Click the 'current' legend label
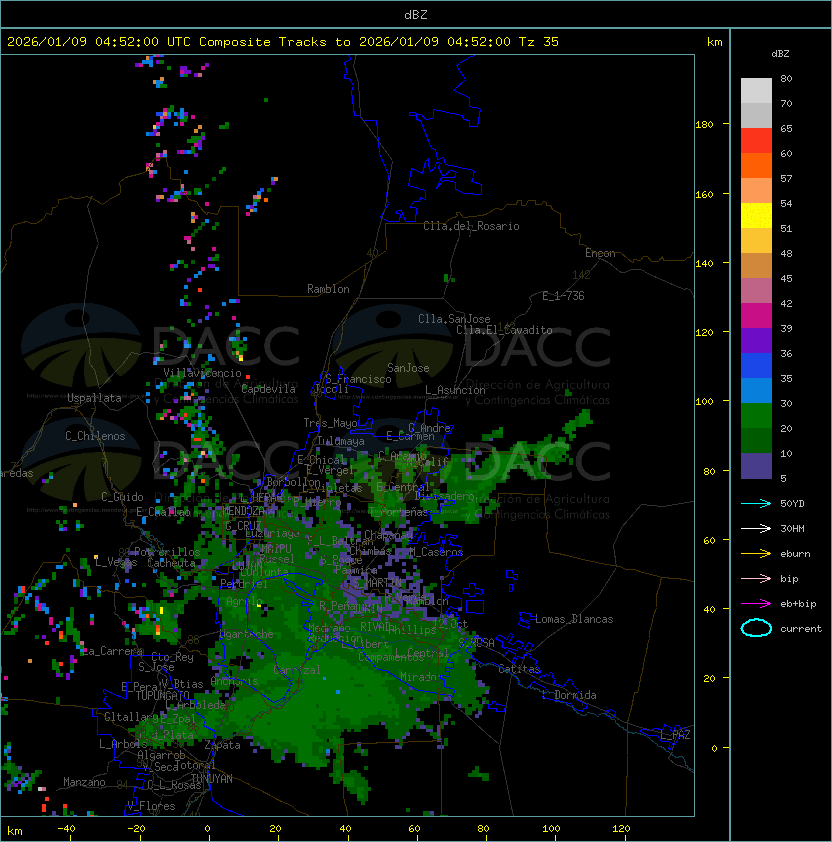Image resolution: width=832 pixels, height=842 pixels. 801,629
